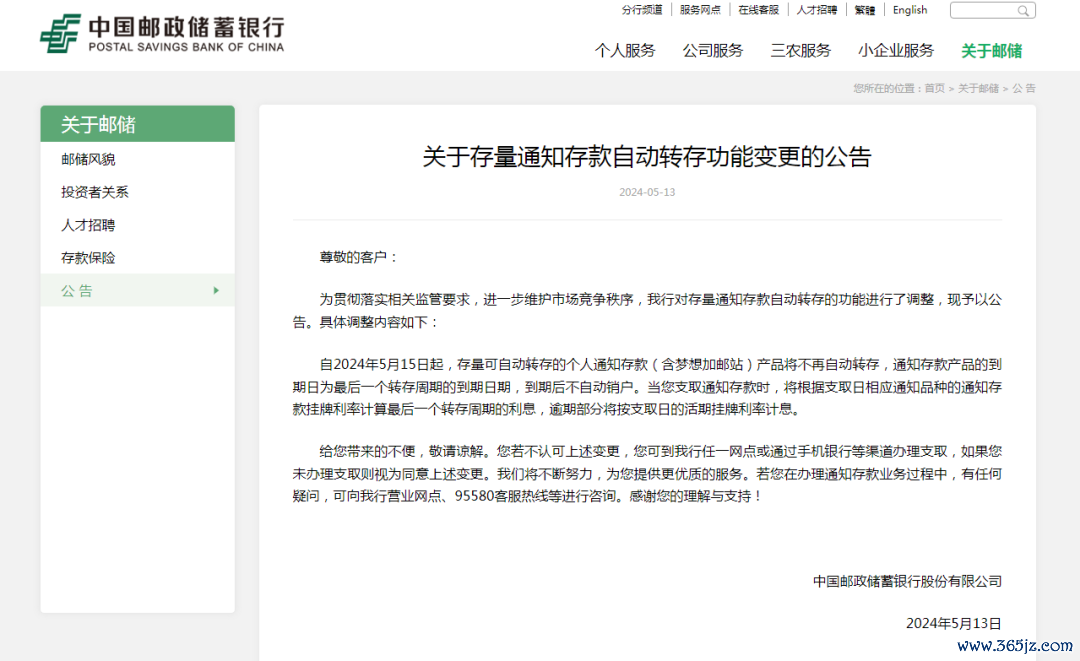Open 人才招聘 link in top bar
The height and width of the screenshot is (661, 1080).
point(817,10)
